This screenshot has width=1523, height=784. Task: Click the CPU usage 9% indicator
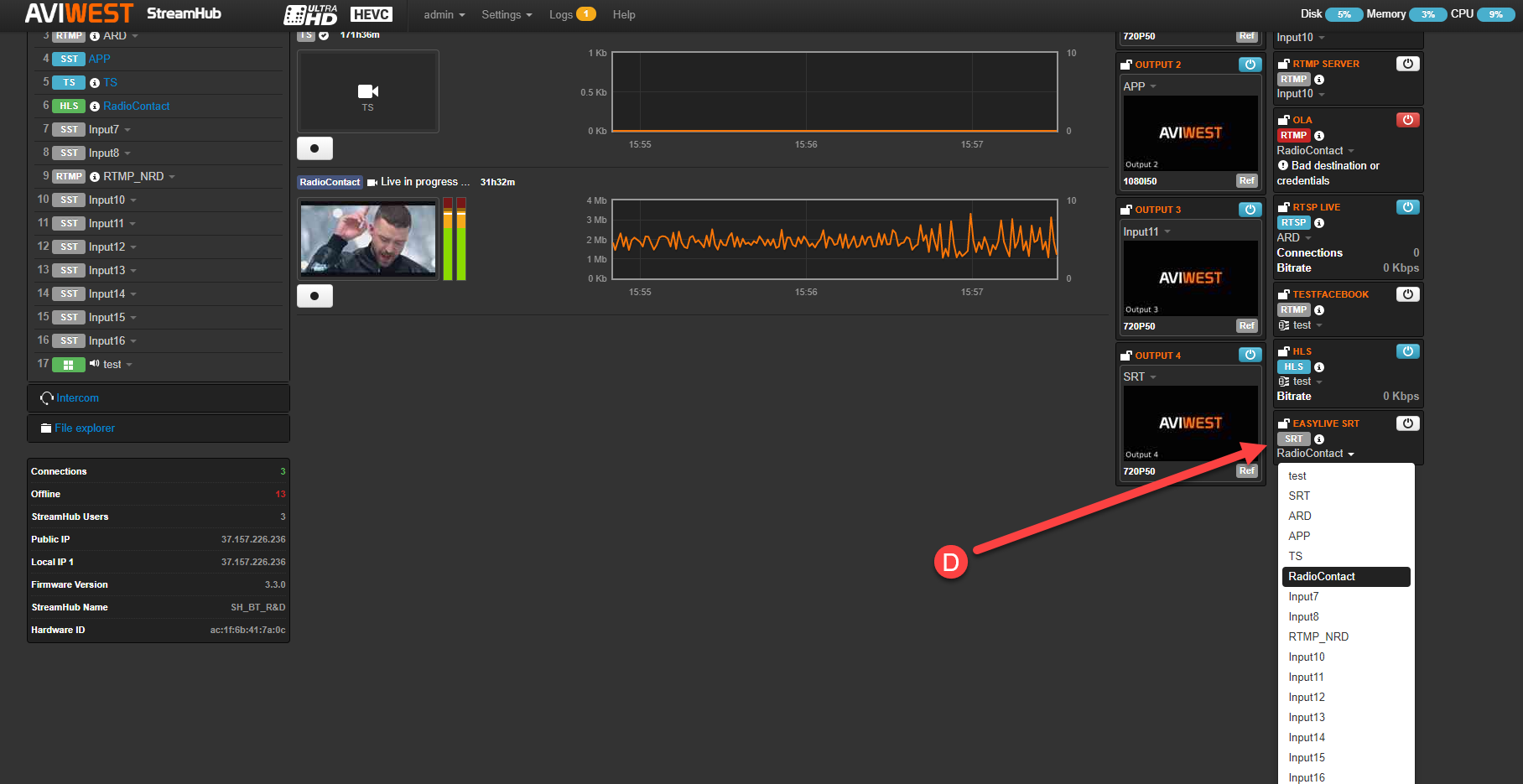pyautogui.click(x=1495, y=14)
